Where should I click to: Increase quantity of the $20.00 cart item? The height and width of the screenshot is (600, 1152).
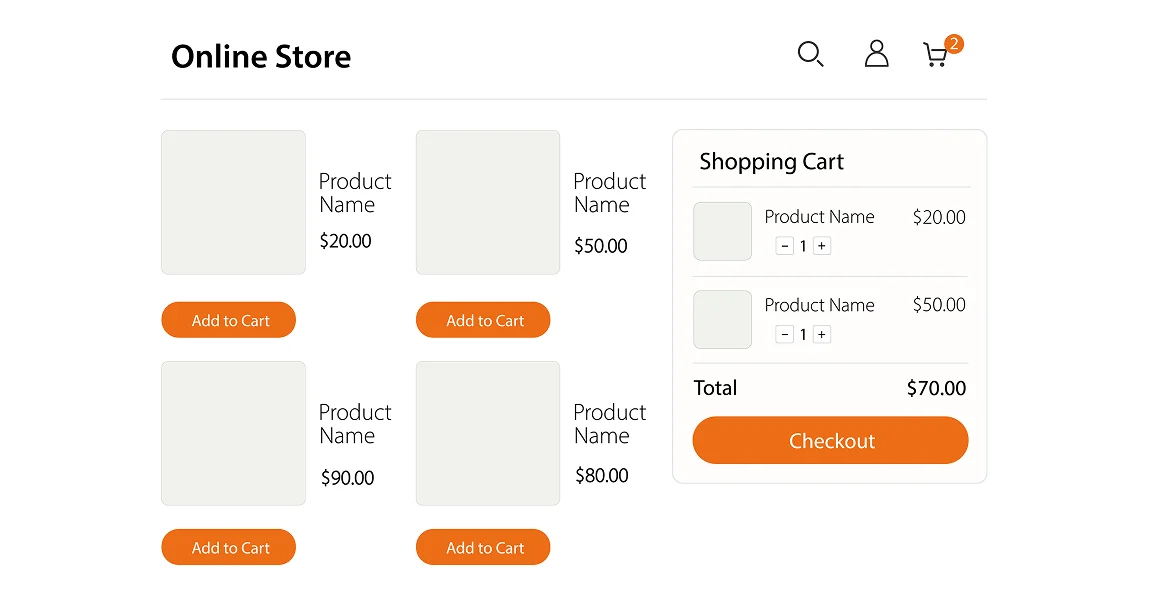[x=821, y=245]
